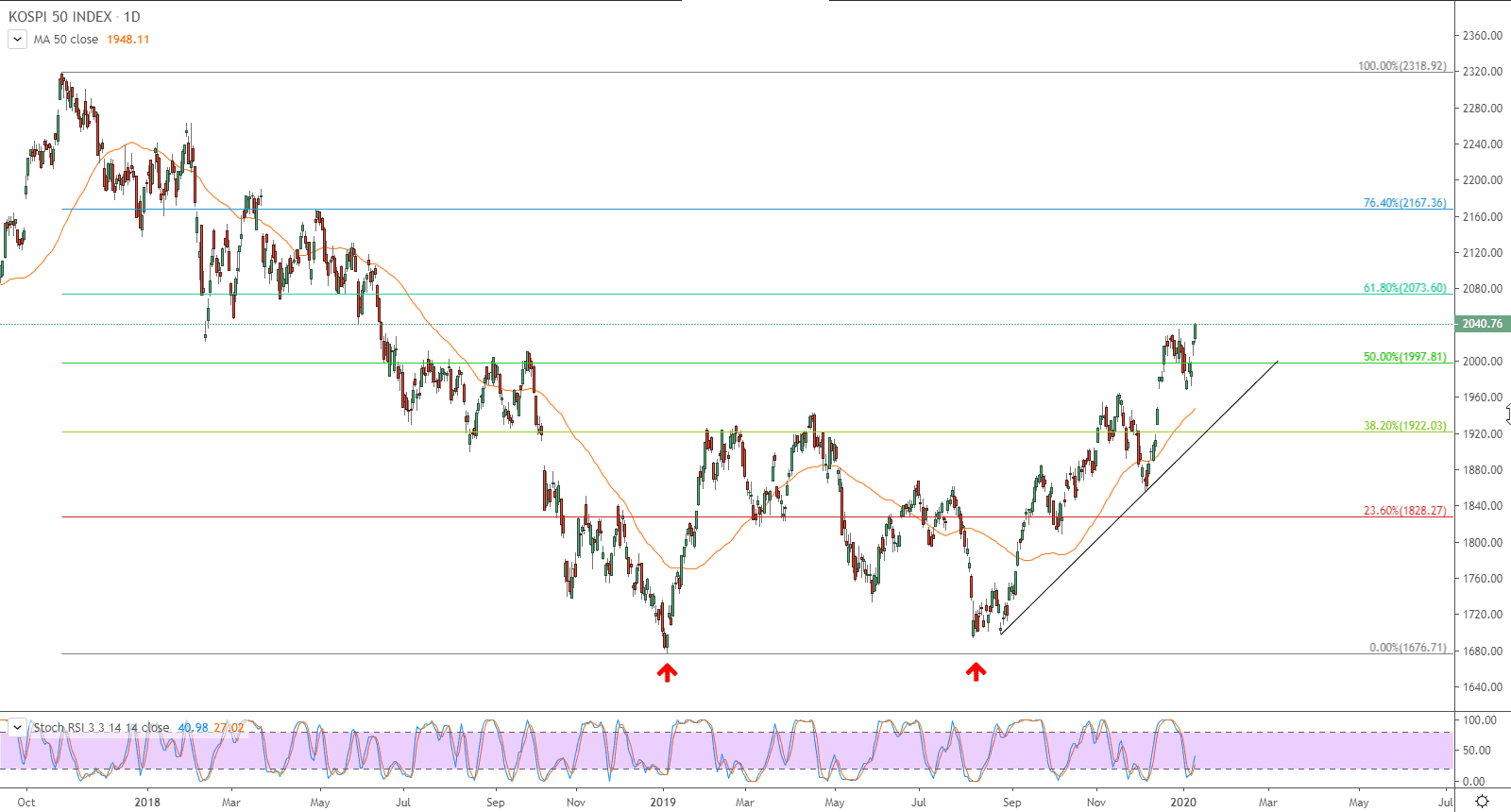The height and width of the screenshot is (812, 1511).
Task: Click the MA value 1948.11
Action: coord(128,40)
